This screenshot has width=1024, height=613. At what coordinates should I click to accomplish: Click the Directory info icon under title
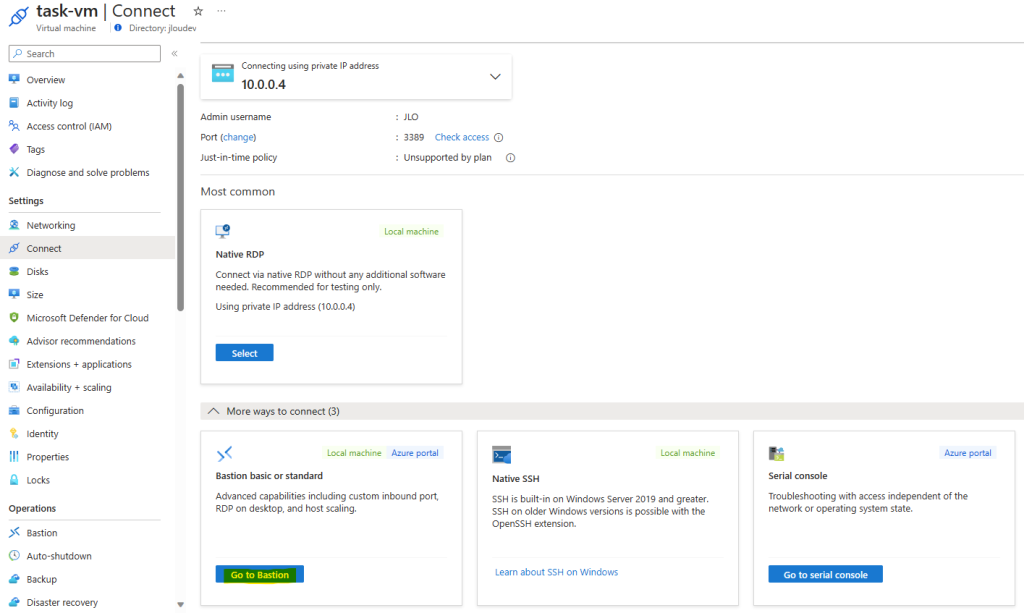pos(118,28)
